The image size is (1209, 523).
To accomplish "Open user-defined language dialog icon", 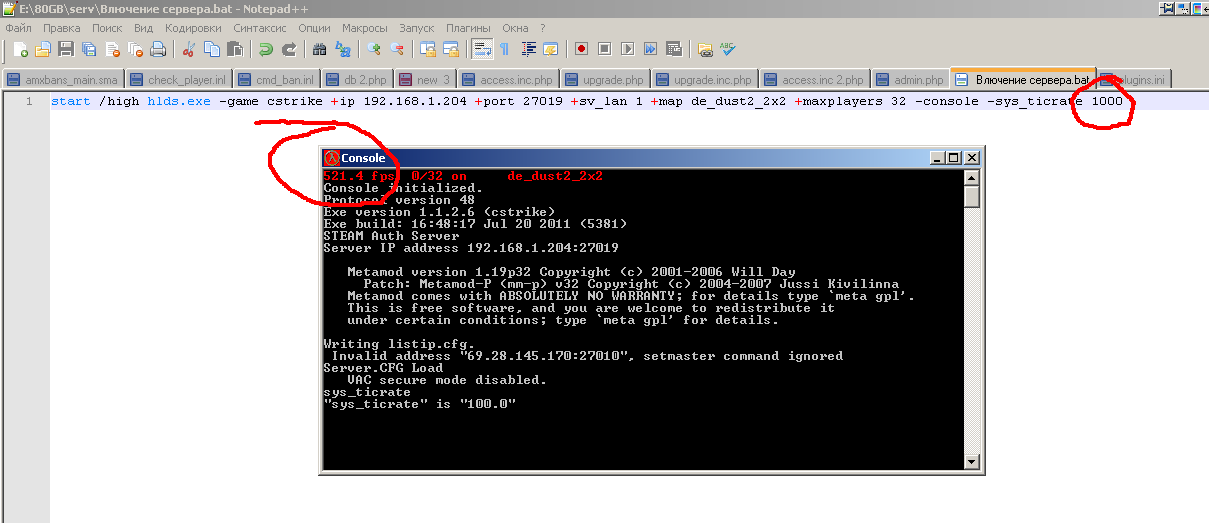I will (549, 49).
